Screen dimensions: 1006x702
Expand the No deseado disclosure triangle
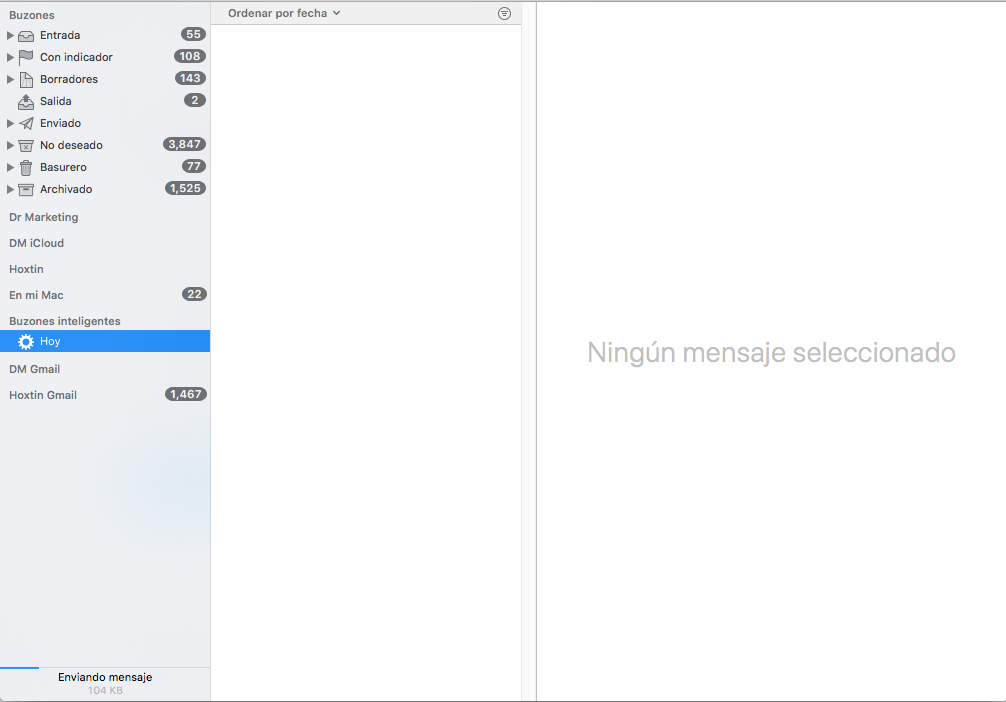(x=10, y=145)
